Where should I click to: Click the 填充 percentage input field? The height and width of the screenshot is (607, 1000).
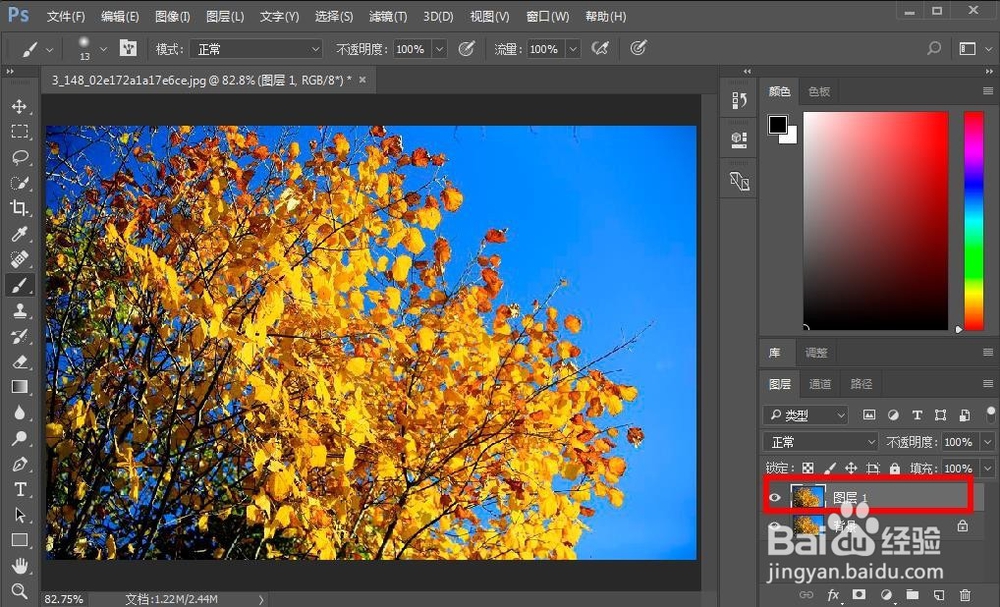click(959, 468)
